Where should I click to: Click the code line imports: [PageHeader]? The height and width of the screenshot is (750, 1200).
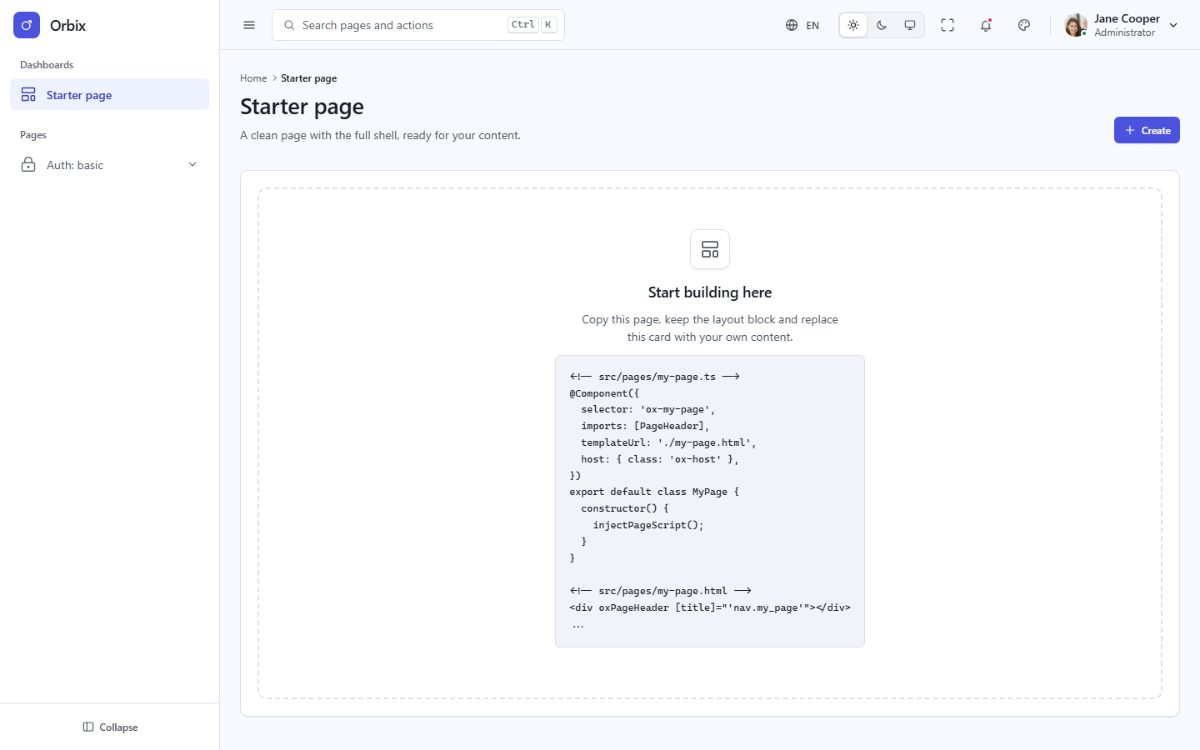coord(645,426)
